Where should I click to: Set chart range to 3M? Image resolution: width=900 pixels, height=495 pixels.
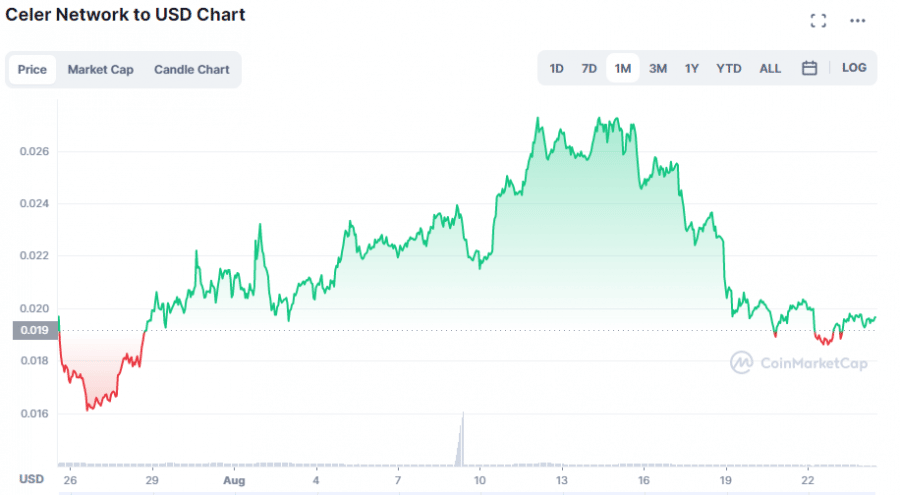tap(658, 69)
